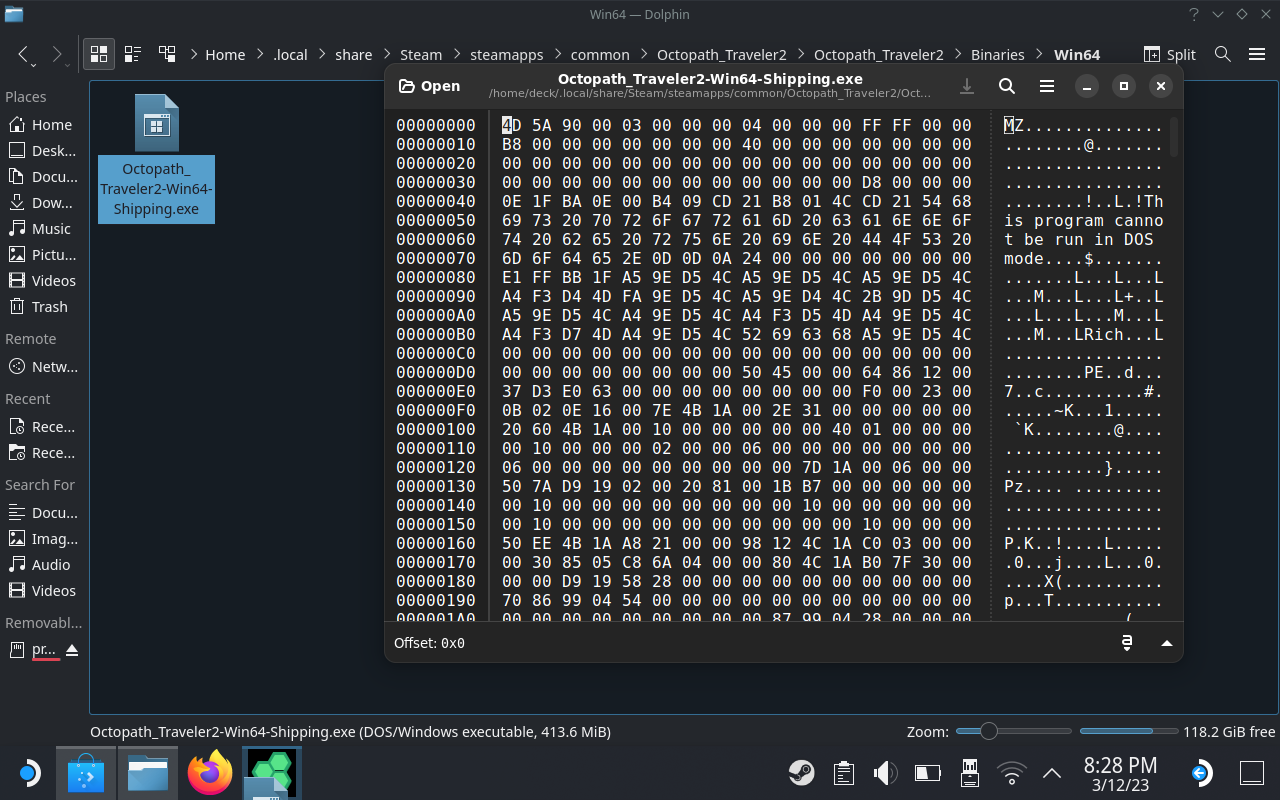Click the Open file button
The height and width of the screenshot is (800, 1280).
(x=430, y=87)
